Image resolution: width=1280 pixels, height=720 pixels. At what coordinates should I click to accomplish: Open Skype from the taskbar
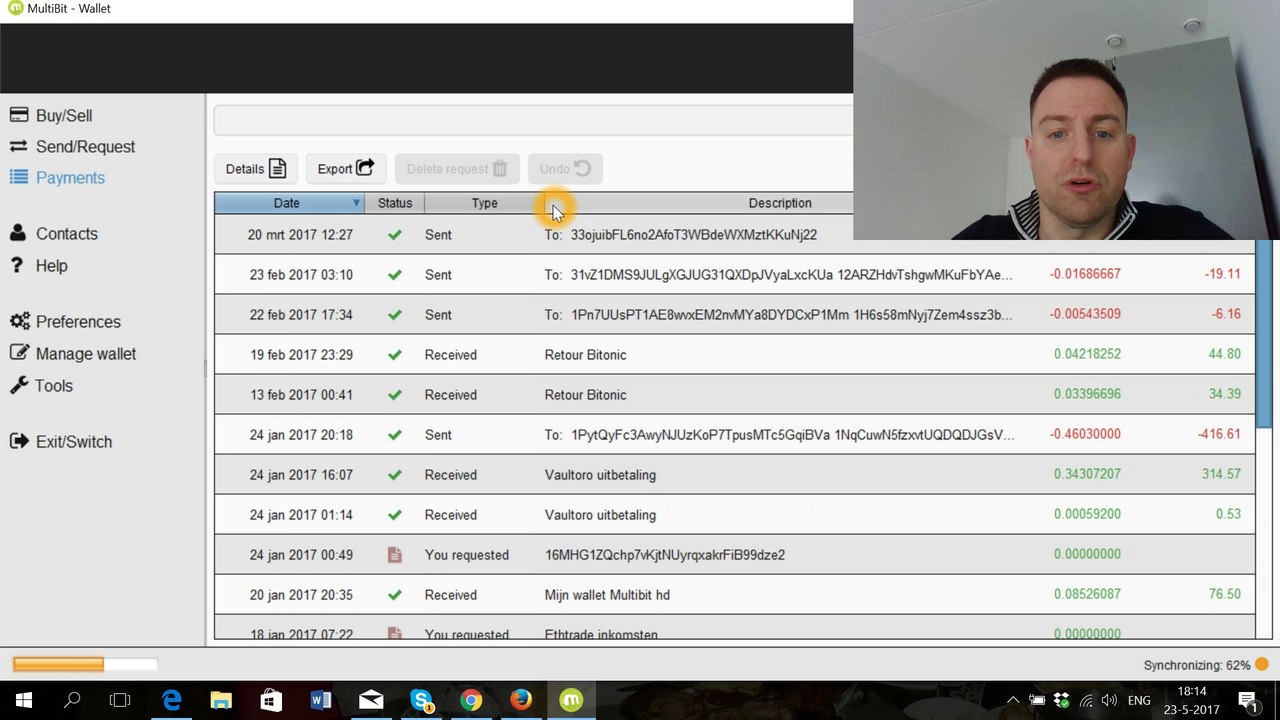421,700
